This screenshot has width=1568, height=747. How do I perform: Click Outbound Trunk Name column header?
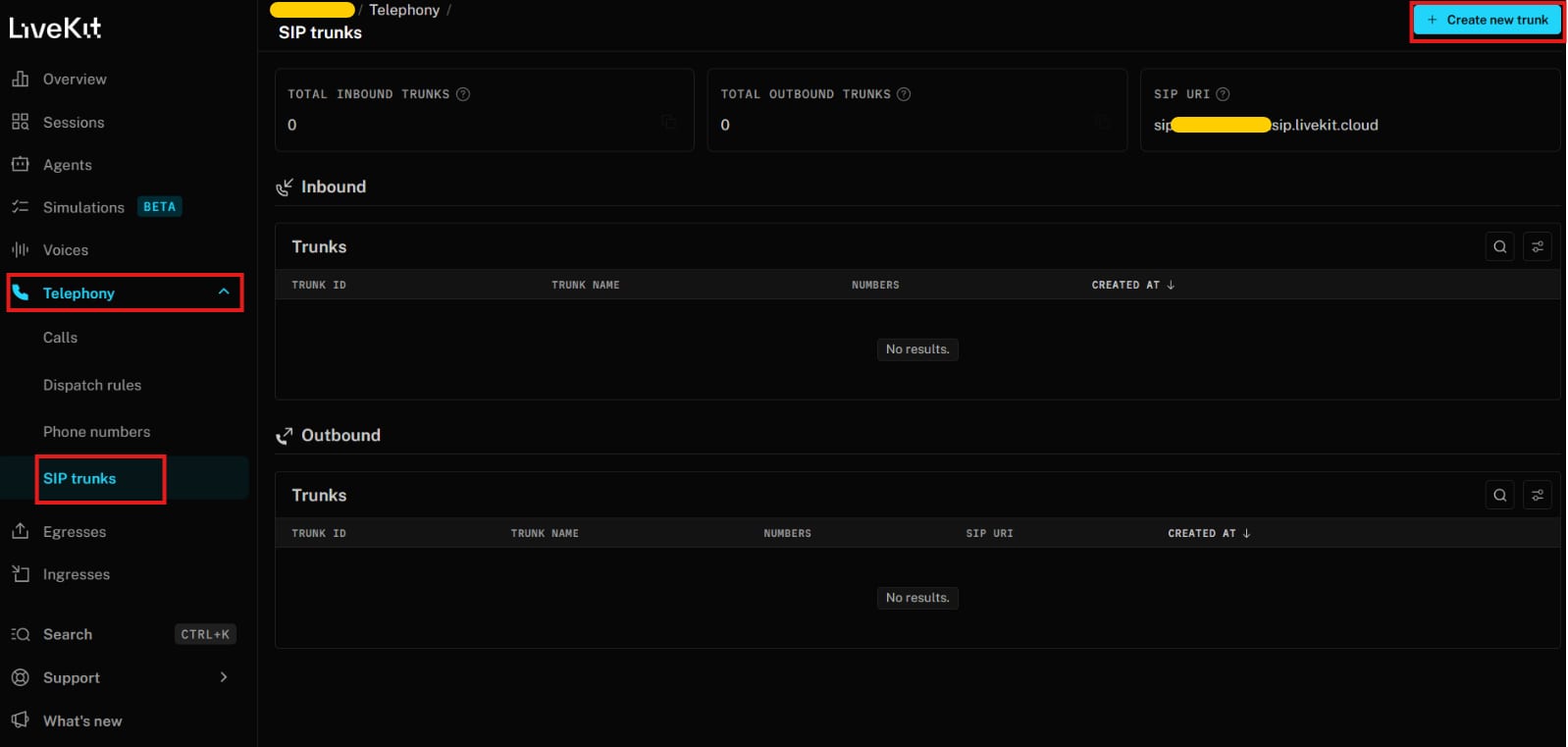pyautogui.click(x=545, y=533)
